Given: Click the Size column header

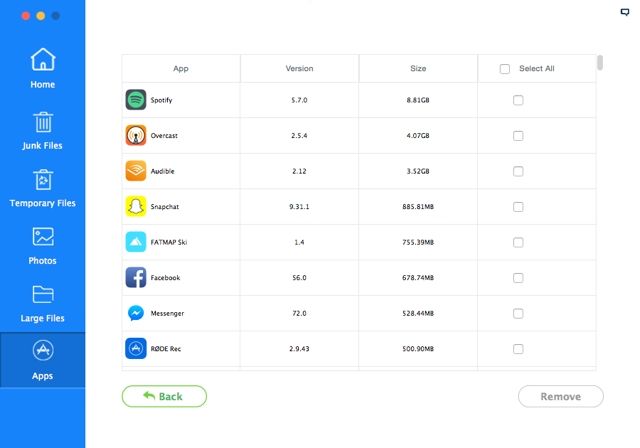Looking at the screenshot, I should click(x=418, y=69).
